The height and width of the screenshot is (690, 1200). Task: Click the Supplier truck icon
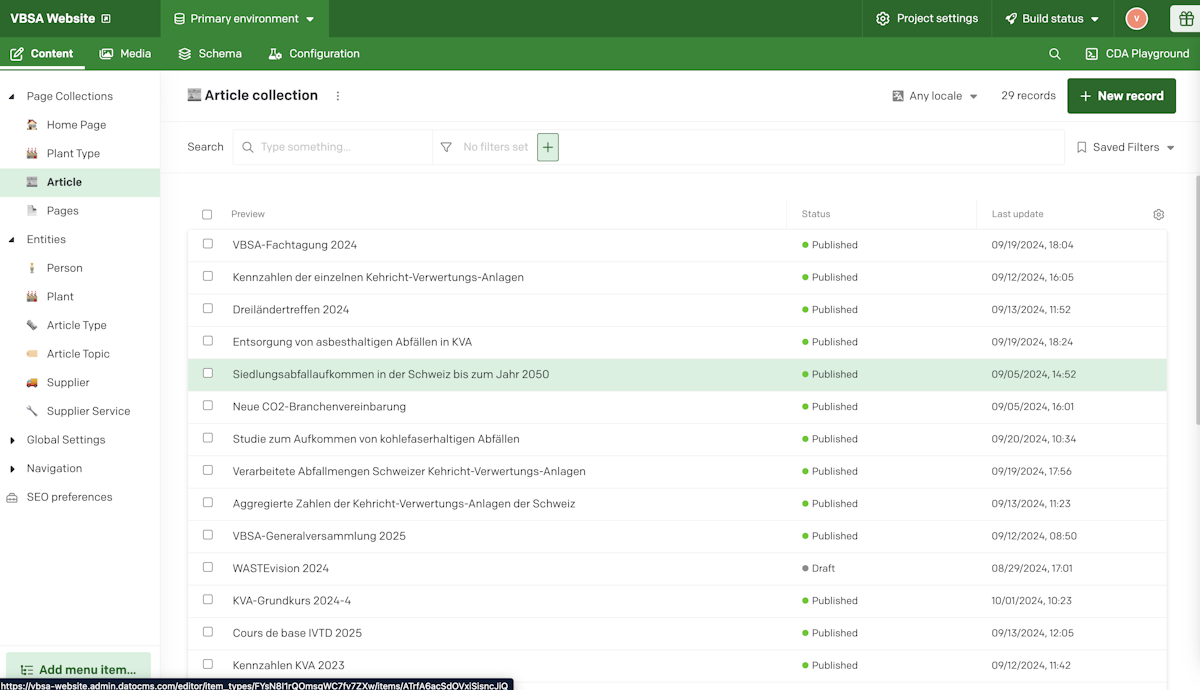32,383
